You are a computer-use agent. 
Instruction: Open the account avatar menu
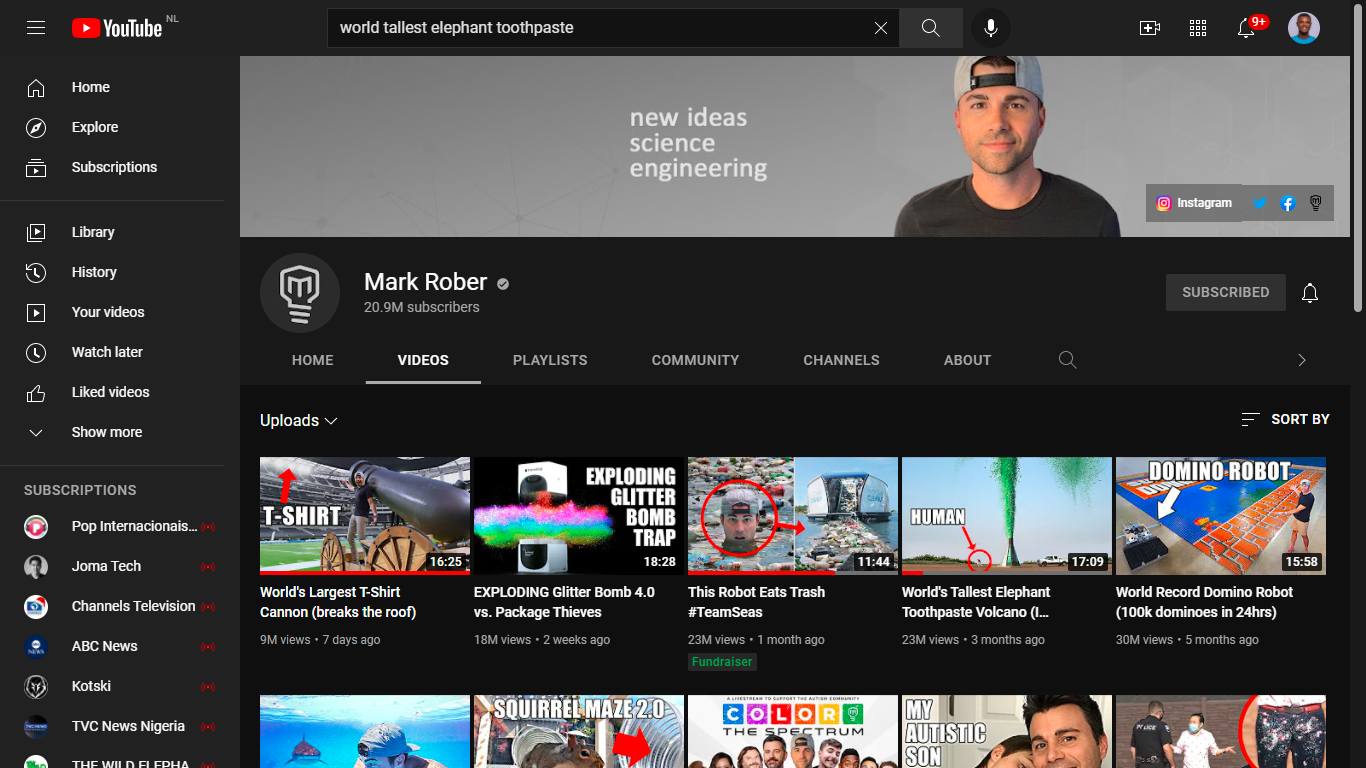click(x=1304, y=28)
